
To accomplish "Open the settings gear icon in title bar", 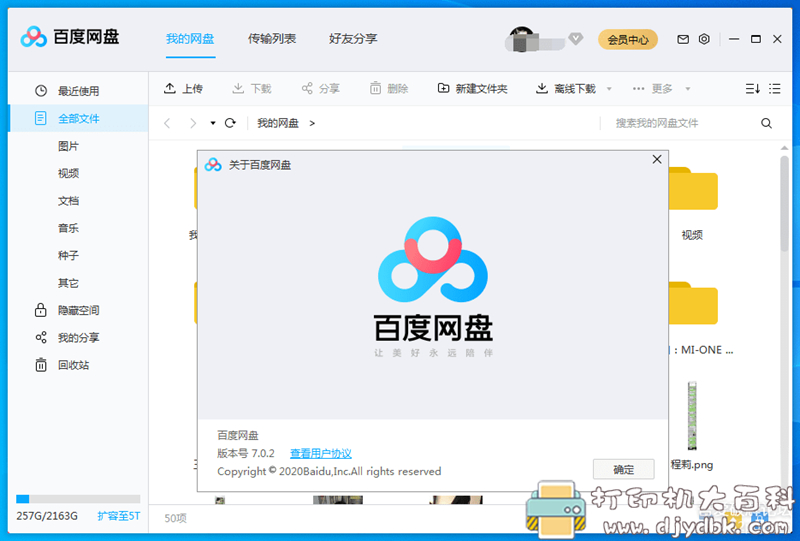I will point(704,39).
